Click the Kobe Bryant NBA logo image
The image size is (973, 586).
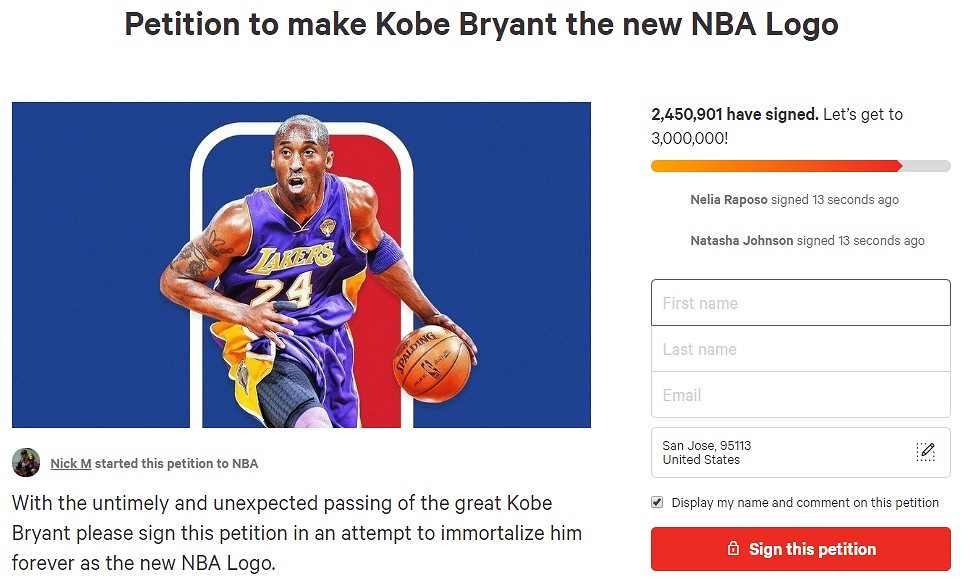[x=301, y=264]
